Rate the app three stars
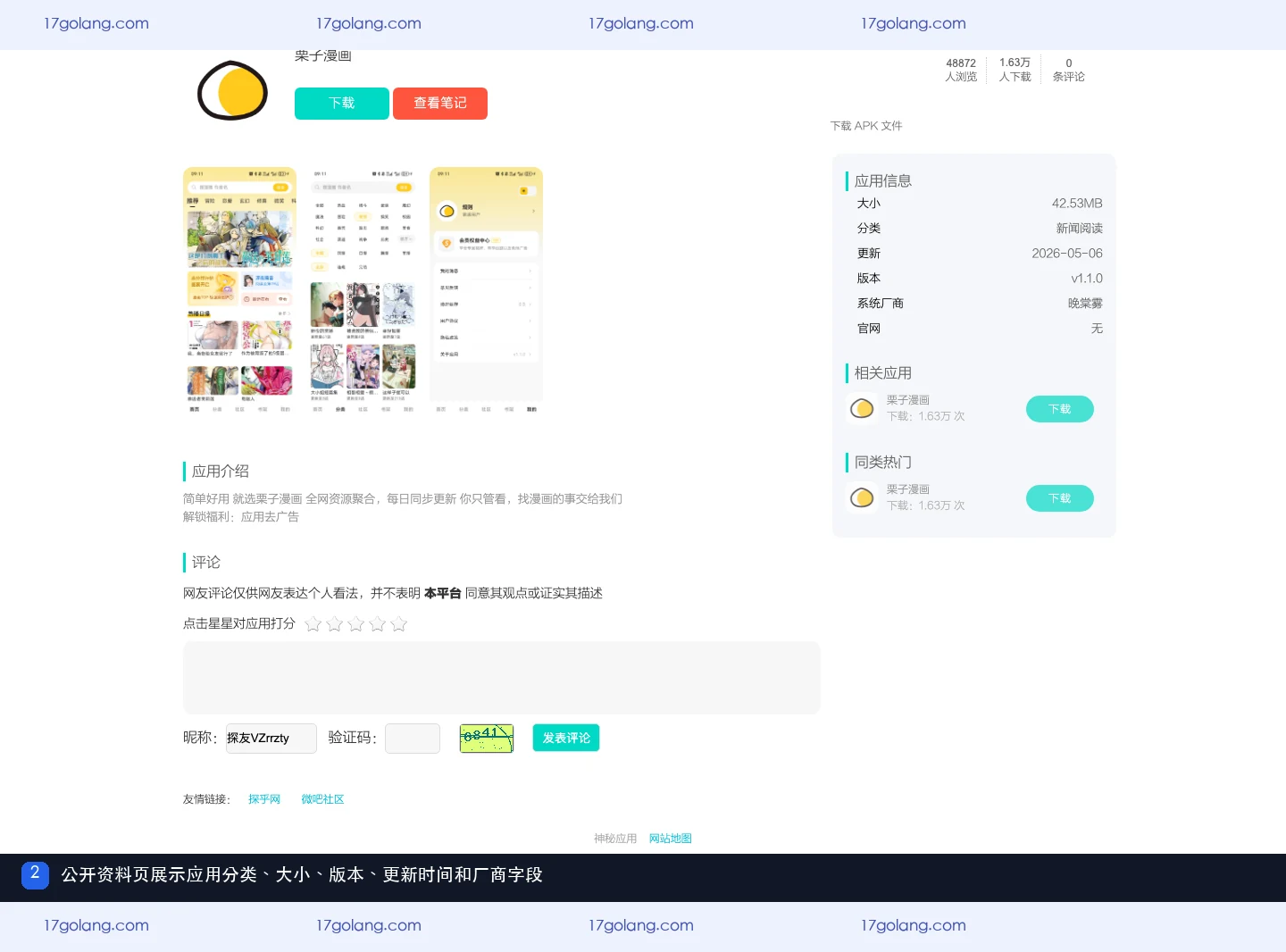 [355, 624]
